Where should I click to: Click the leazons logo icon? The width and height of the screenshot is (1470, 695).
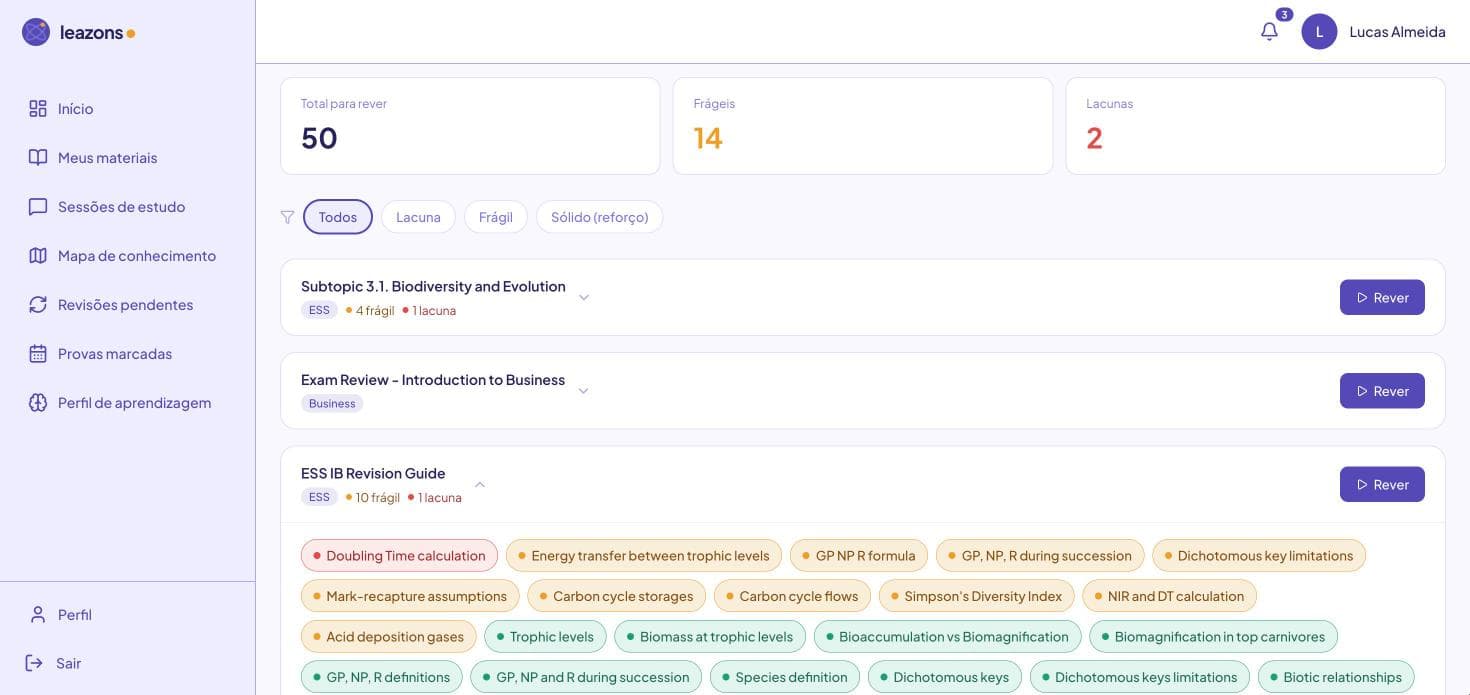coord(36,32)
